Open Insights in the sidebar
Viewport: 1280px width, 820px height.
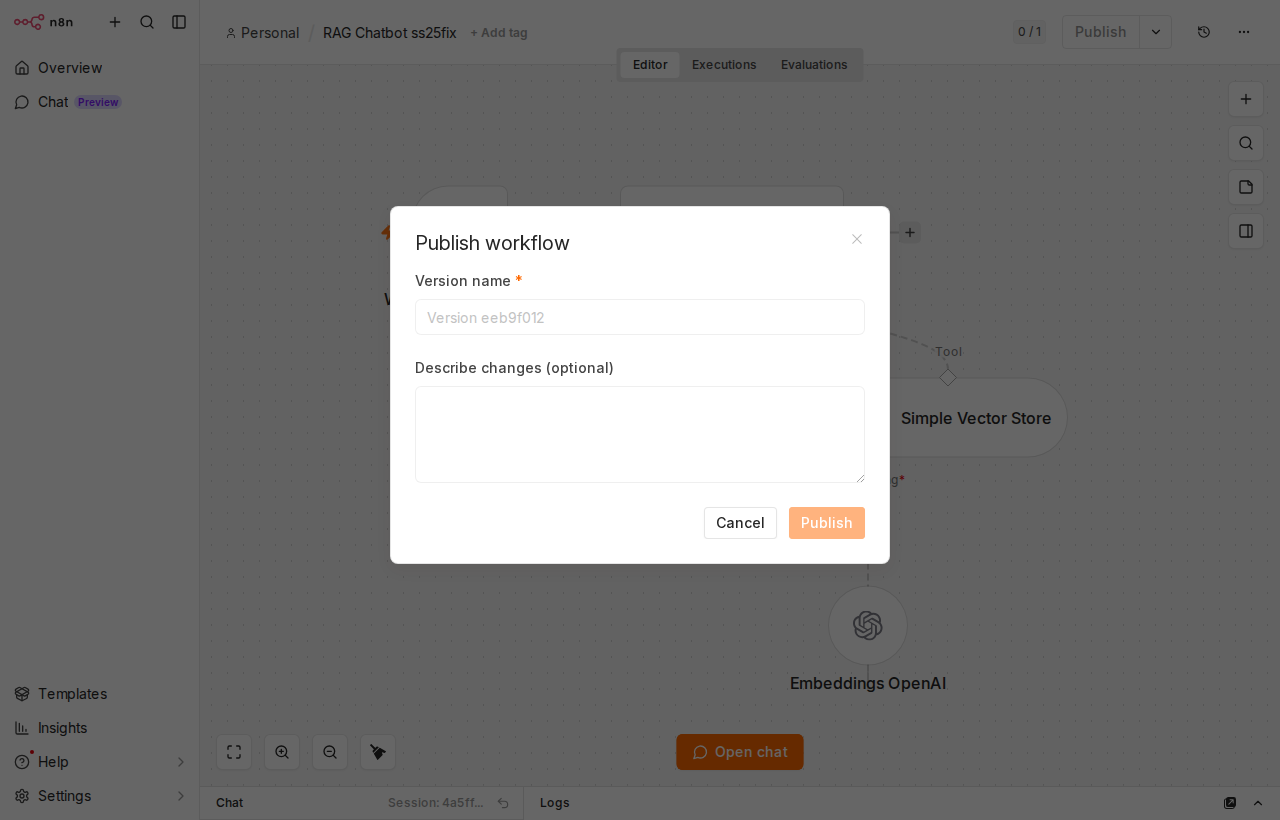click(x=100, y=728)
